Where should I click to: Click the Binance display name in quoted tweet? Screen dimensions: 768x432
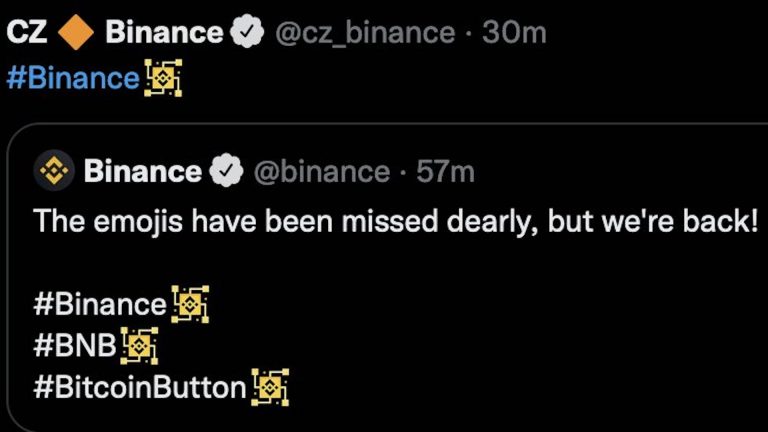tap(142, 172)
